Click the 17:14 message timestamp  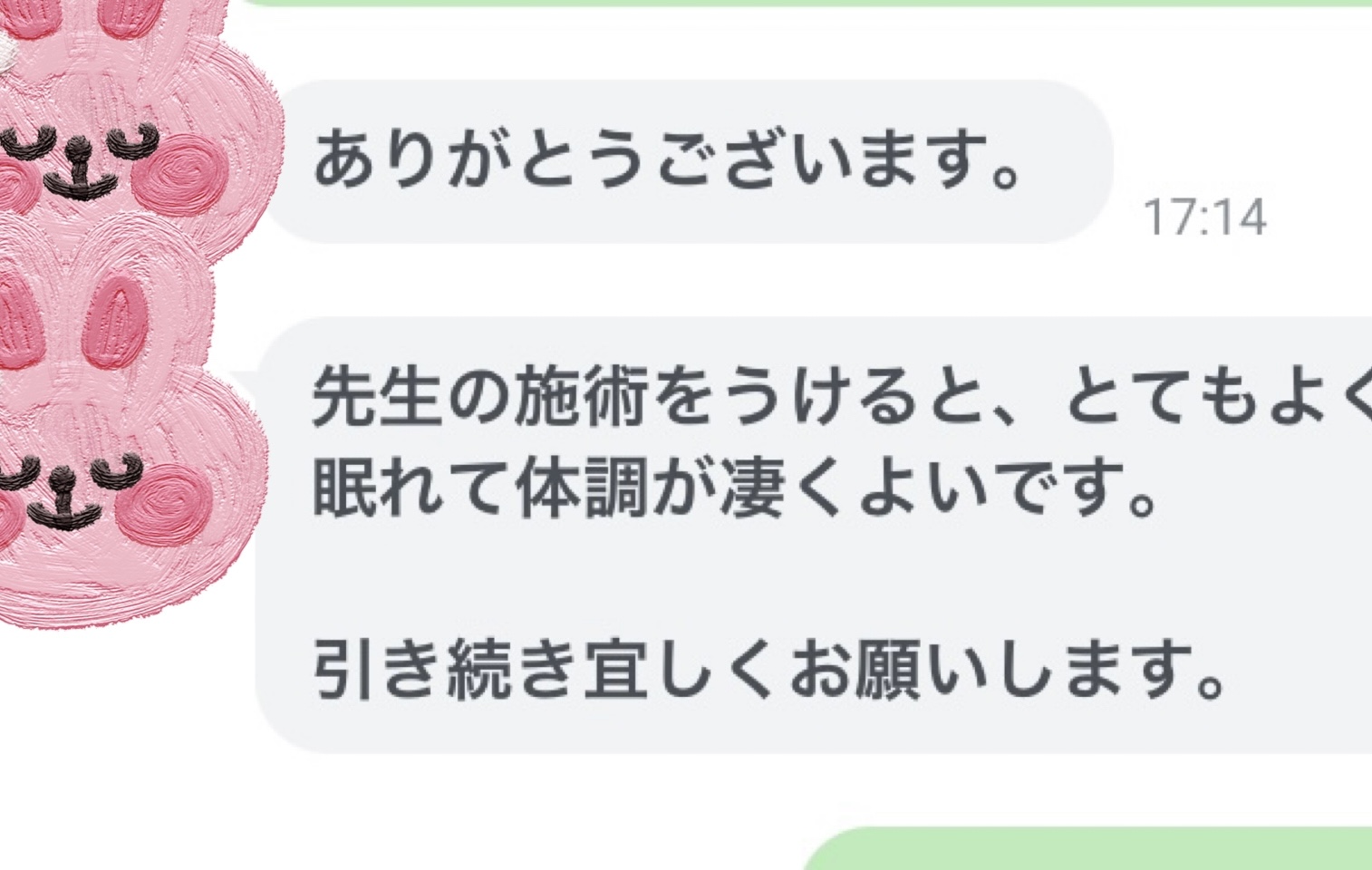[x=1204, y=217]
